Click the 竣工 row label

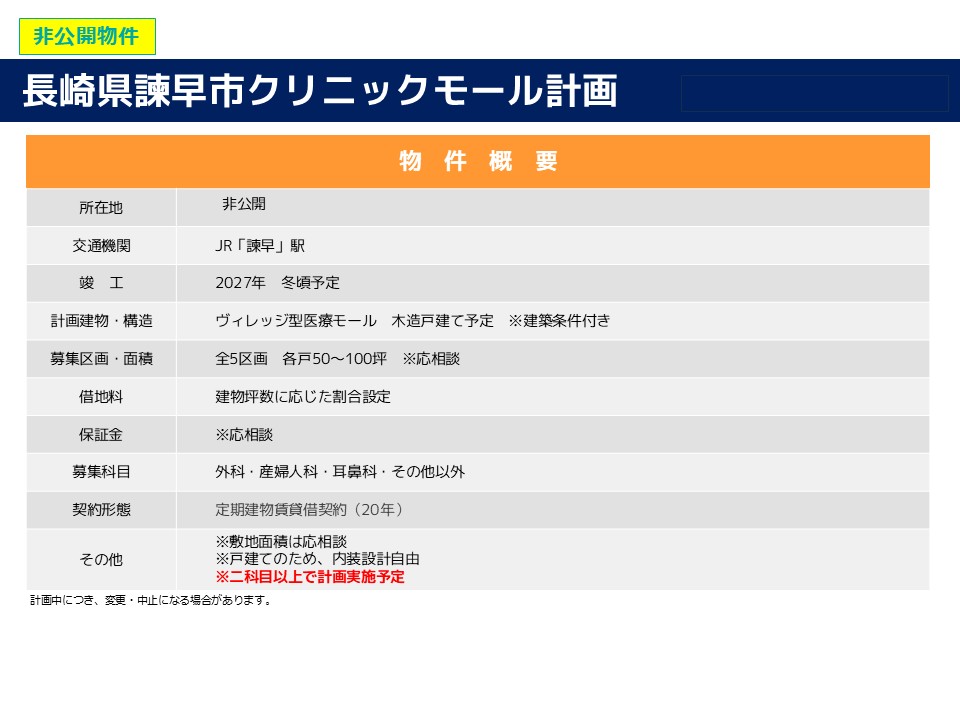[101, 284]
